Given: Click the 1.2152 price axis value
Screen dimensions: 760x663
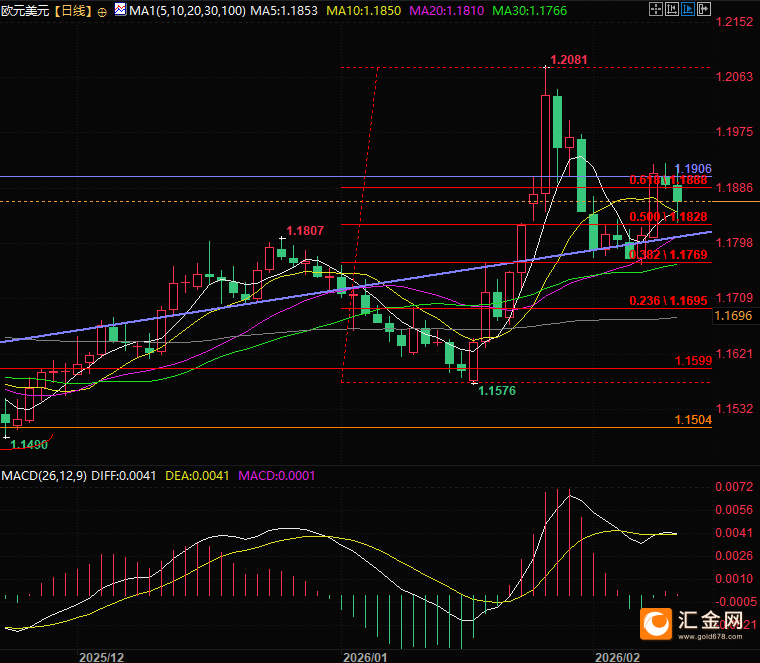Looking at the screenshot, I should point(734,21).
